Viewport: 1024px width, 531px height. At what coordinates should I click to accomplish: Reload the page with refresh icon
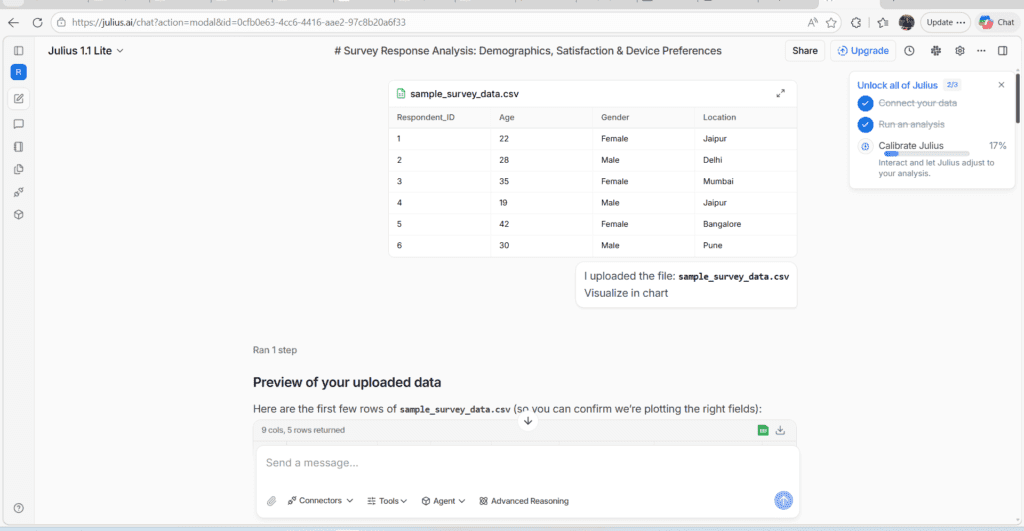tap(37, 22)
